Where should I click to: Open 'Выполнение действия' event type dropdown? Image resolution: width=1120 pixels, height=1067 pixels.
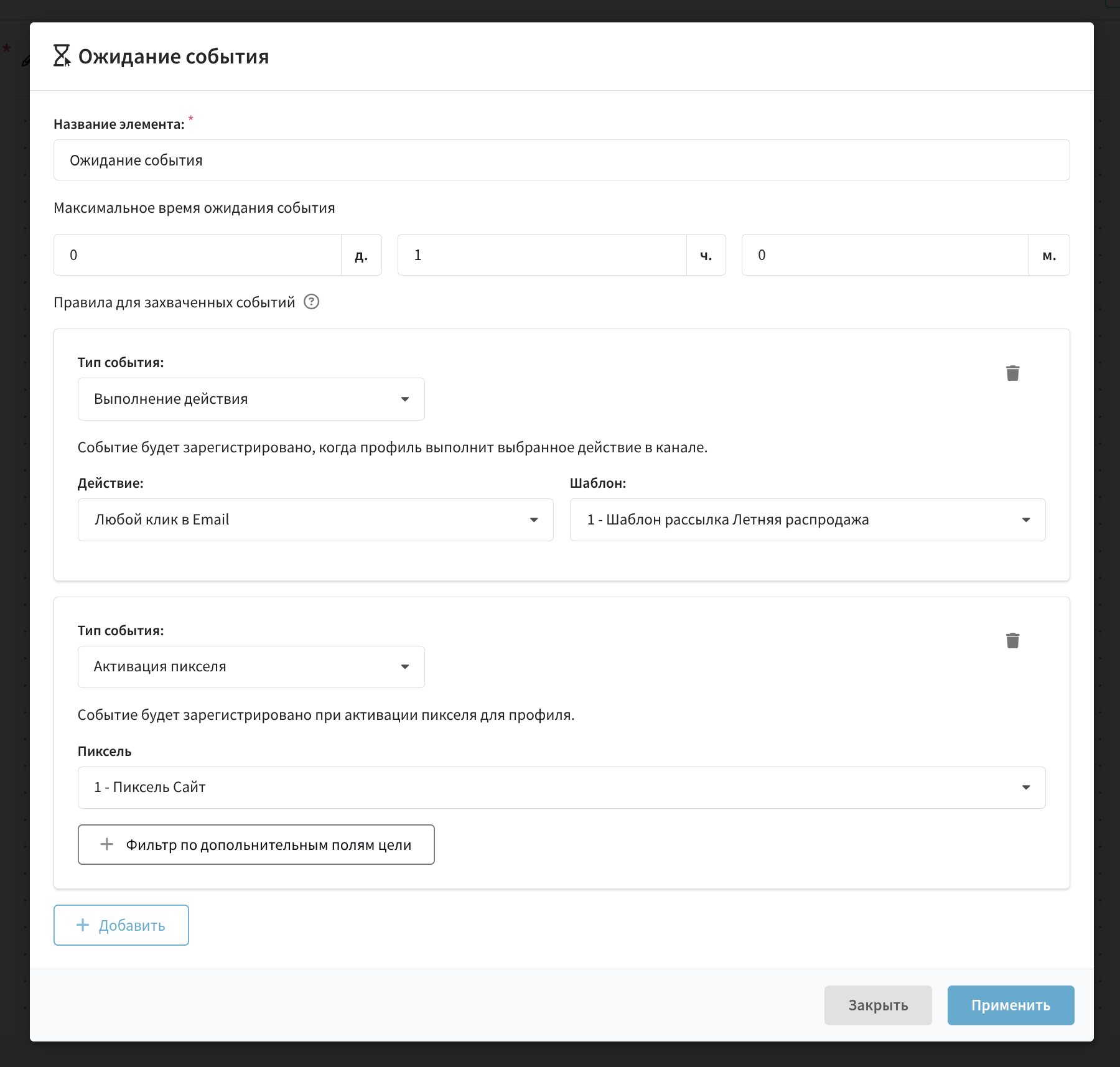tap(251, 399)
